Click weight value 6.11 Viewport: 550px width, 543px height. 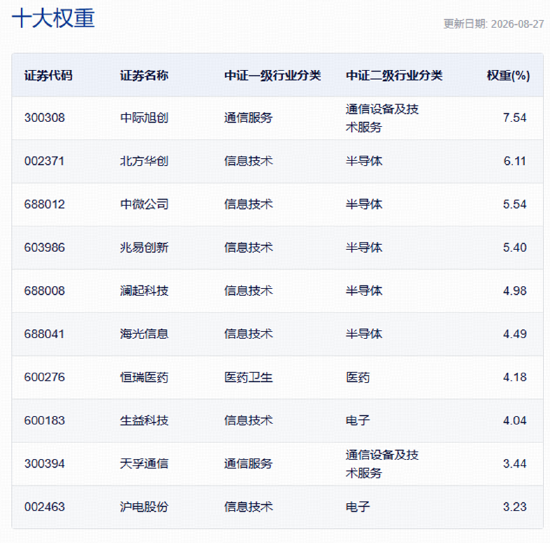coord(515,161)
